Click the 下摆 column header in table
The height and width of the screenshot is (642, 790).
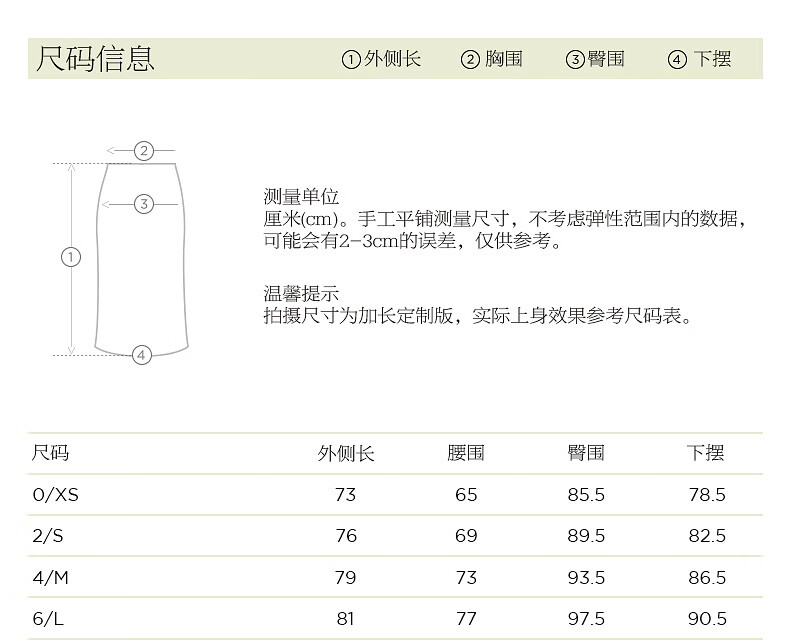click(x=706, y=453)
